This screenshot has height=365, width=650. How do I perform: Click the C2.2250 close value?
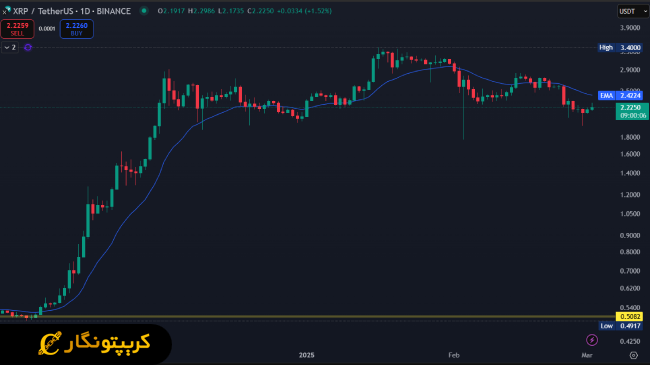click(x=261, y=11)
